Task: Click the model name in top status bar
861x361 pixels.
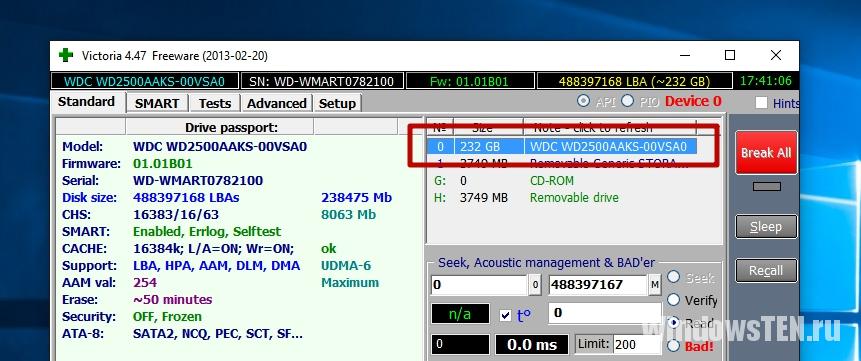Action: pos(145,81)
